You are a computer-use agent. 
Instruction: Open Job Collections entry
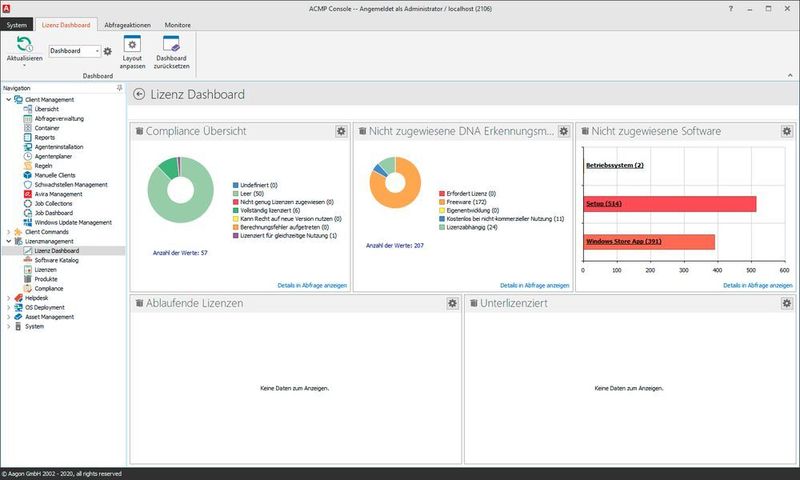click(x=53, y=203)
